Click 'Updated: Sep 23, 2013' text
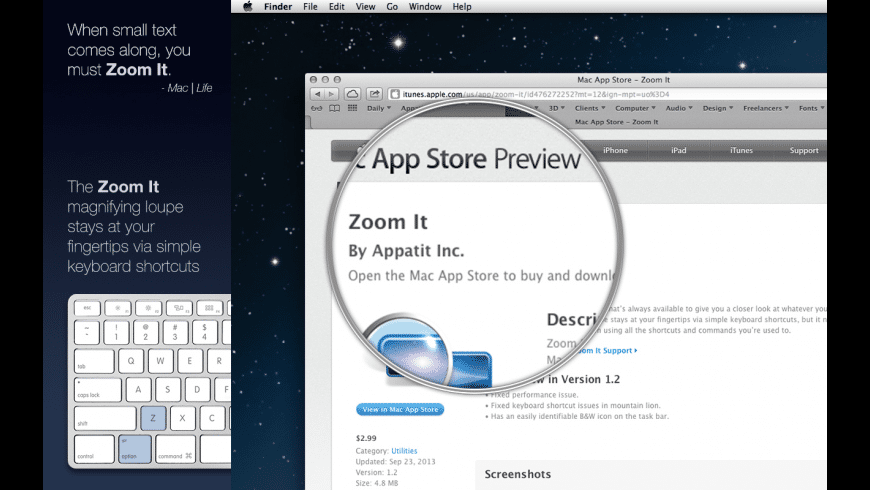870x490 pixels. point(396,462)
